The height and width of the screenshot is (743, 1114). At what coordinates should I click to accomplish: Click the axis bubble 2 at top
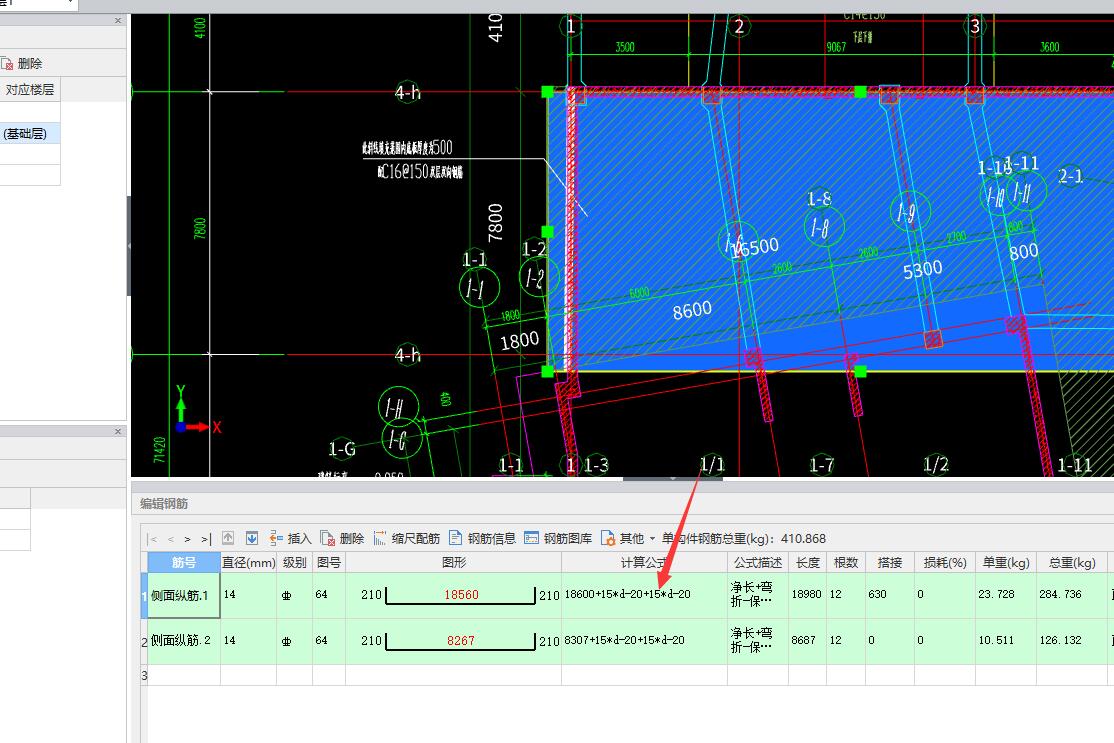click(739, 26)
